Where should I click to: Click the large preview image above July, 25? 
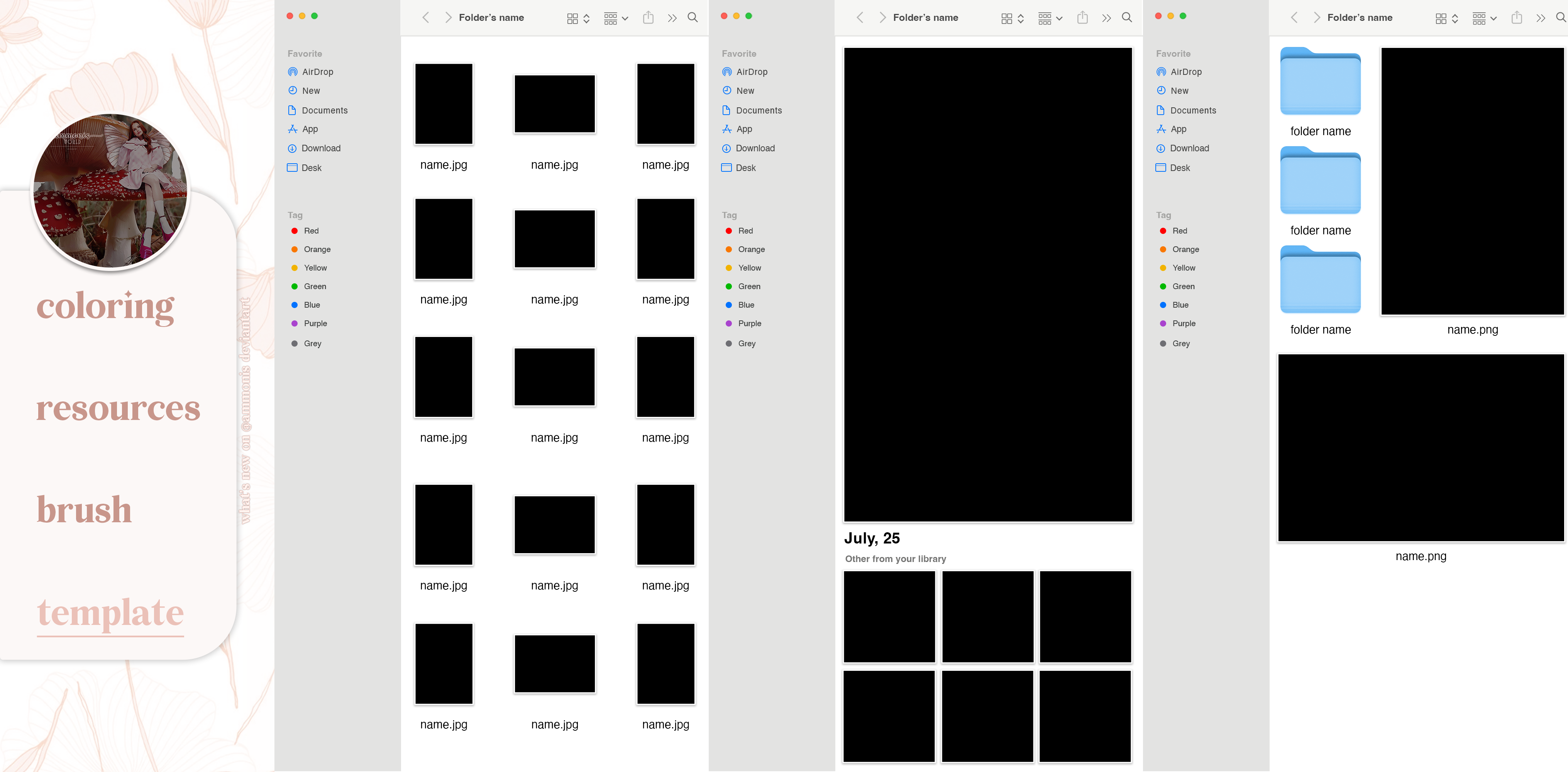(x=987, y=284)
